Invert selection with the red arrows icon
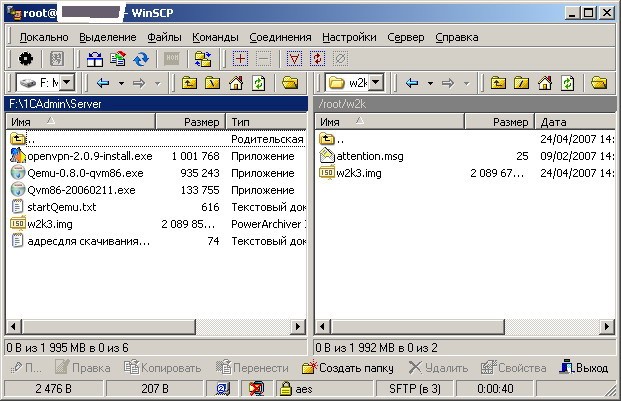This screenshot has height=401, width=621. pos(317,59)
